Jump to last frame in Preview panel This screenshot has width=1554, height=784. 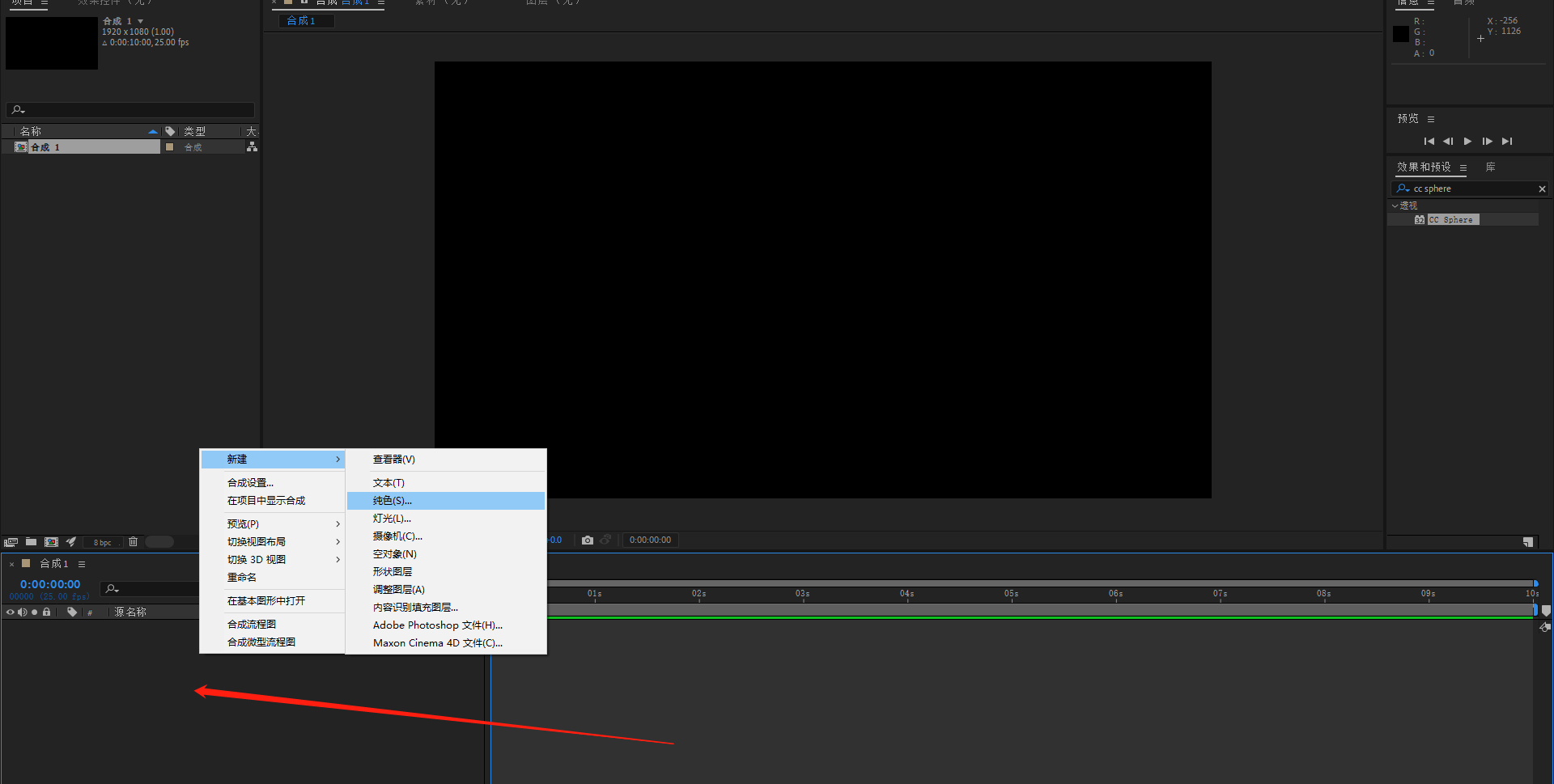pos(1507,141)
